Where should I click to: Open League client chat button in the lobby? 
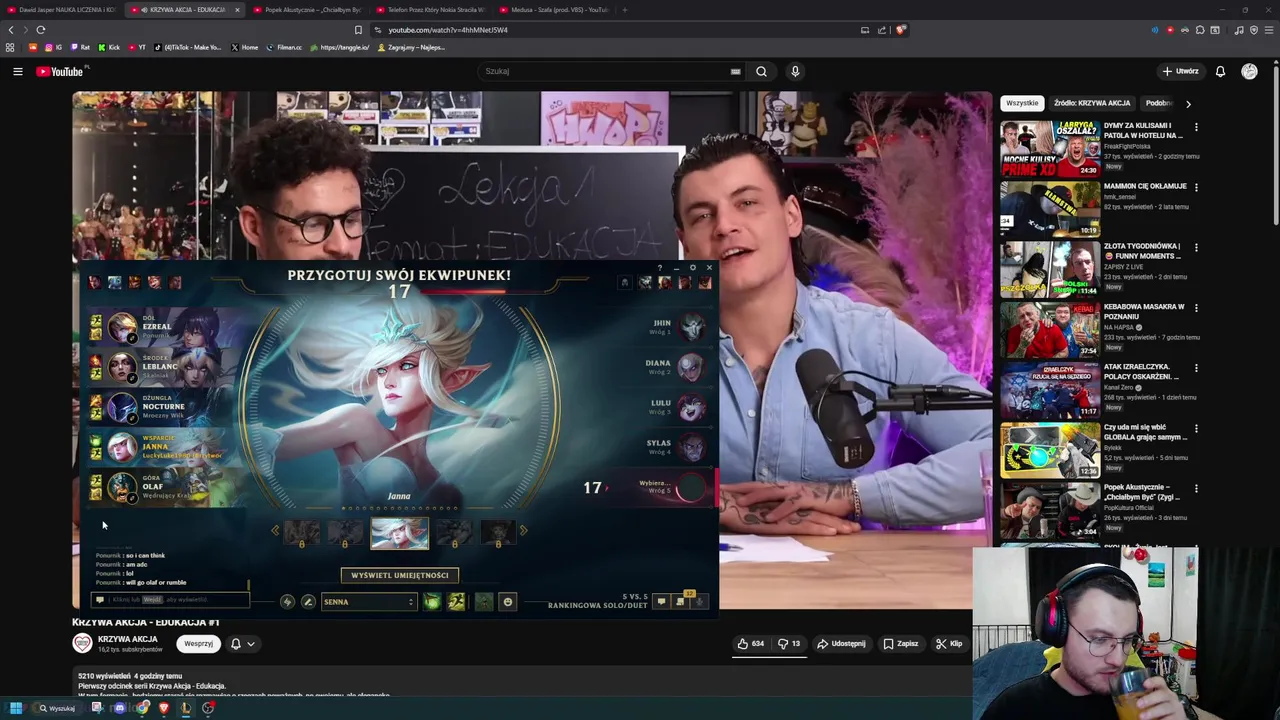tap(661, 601)
